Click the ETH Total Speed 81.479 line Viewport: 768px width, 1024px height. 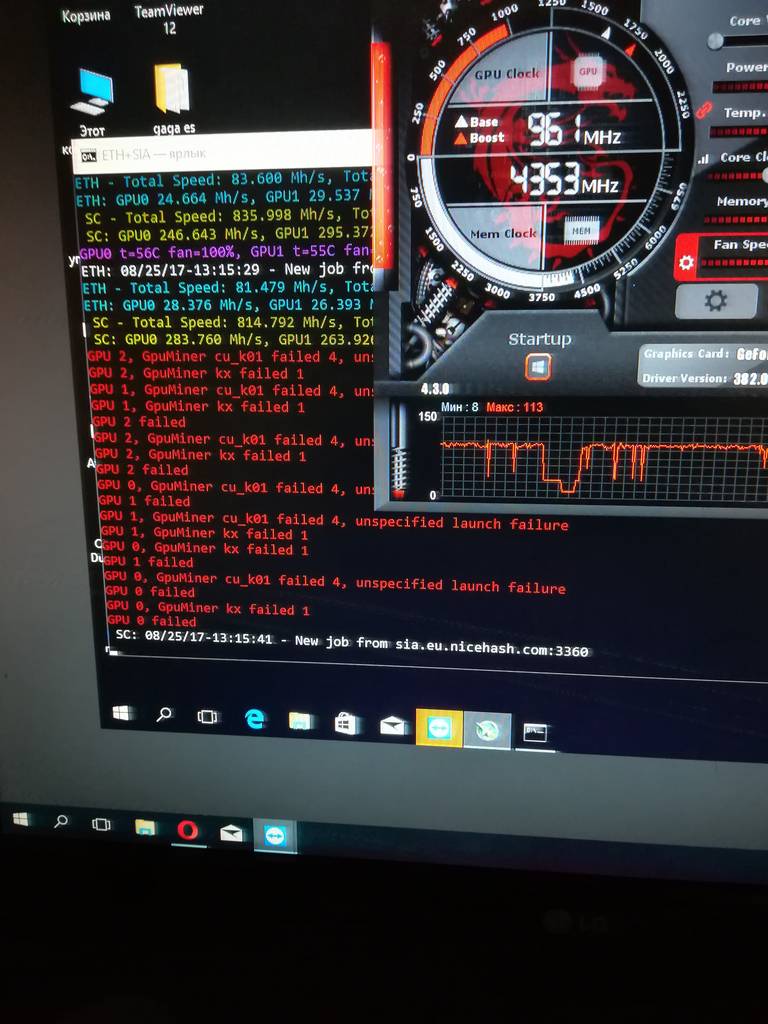tap(228, 287)
